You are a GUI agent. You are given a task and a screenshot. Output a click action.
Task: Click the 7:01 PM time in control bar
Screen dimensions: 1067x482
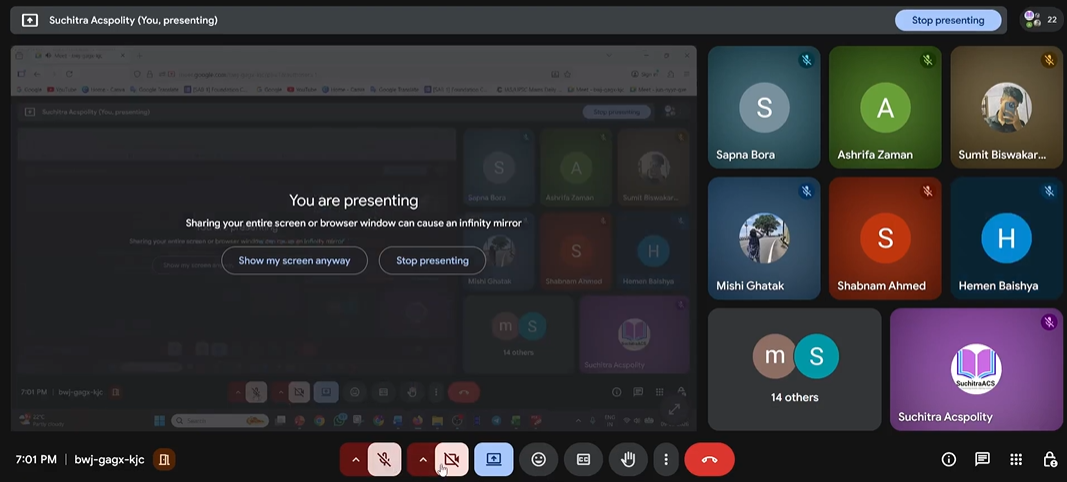tap(35, 460)
